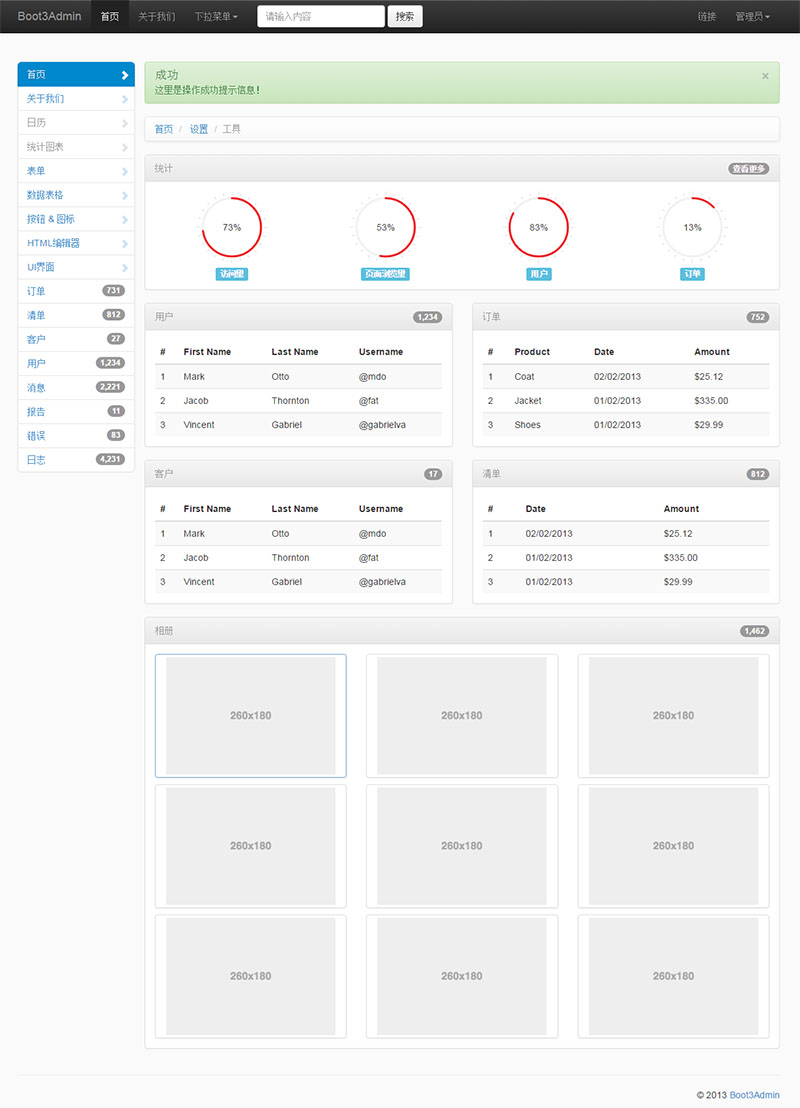Select 关于我们 from the top navbar

[x=159, y=16]
